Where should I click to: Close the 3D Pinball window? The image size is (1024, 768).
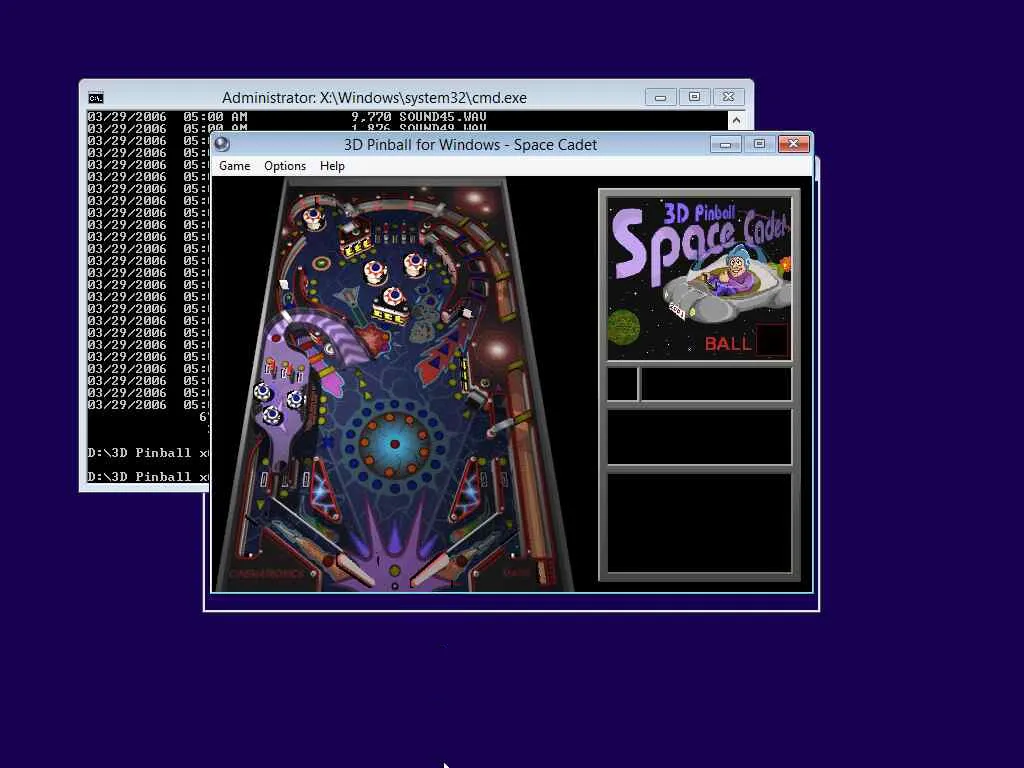[x=793, y=144]
